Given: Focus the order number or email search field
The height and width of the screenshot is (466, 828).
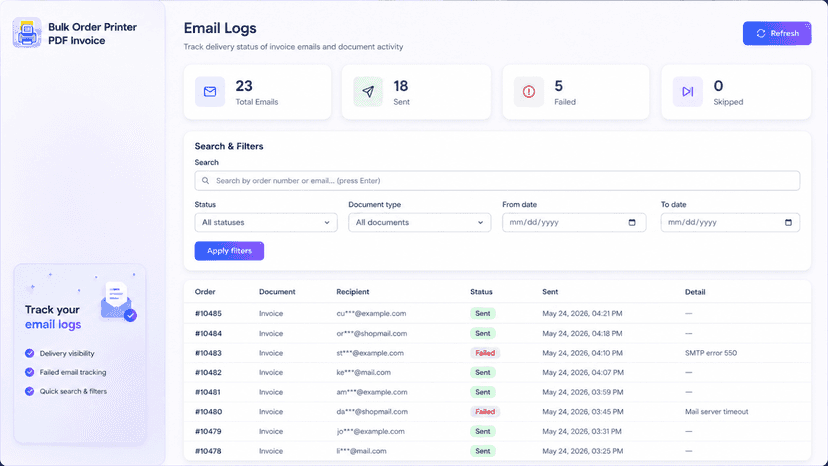Looking at the screenshot, I should 497,181.
